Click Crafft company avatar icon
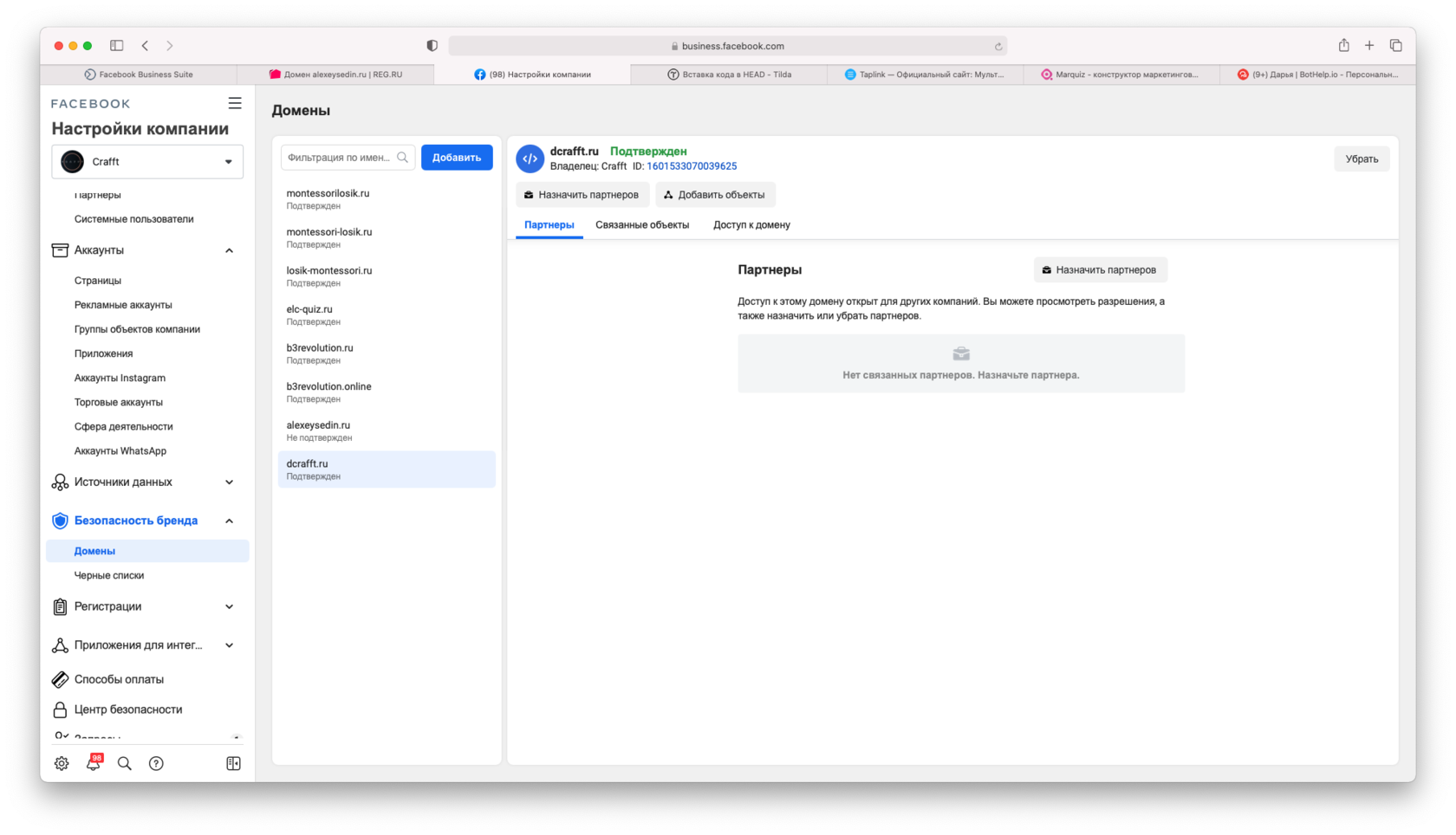 tap(73, 161)
